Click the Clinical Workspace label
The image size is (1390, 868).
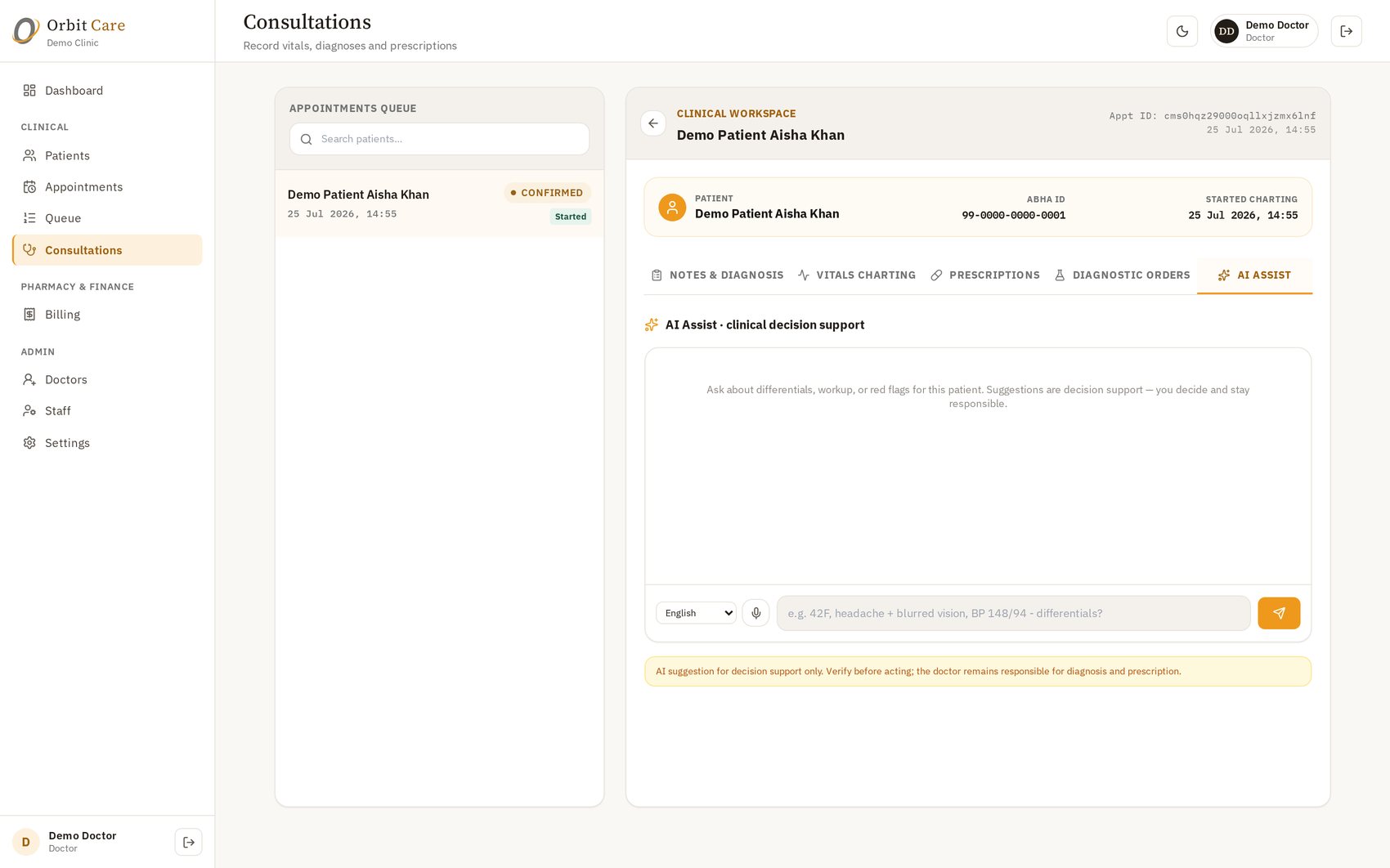click(x=736, y=114)
